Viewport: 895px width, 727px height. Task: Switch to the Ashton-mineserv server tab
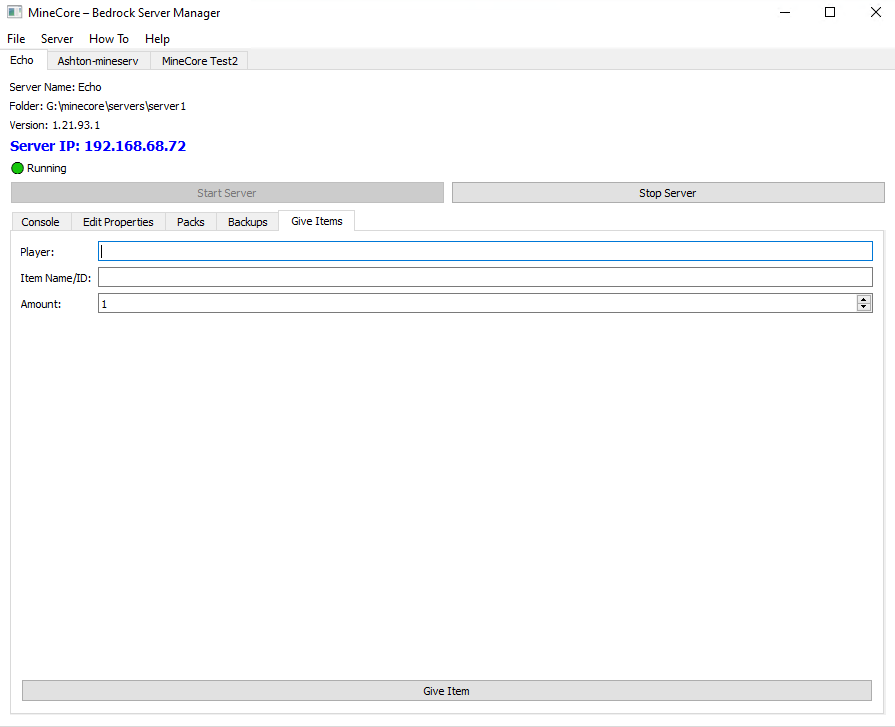tap(98, 61)
